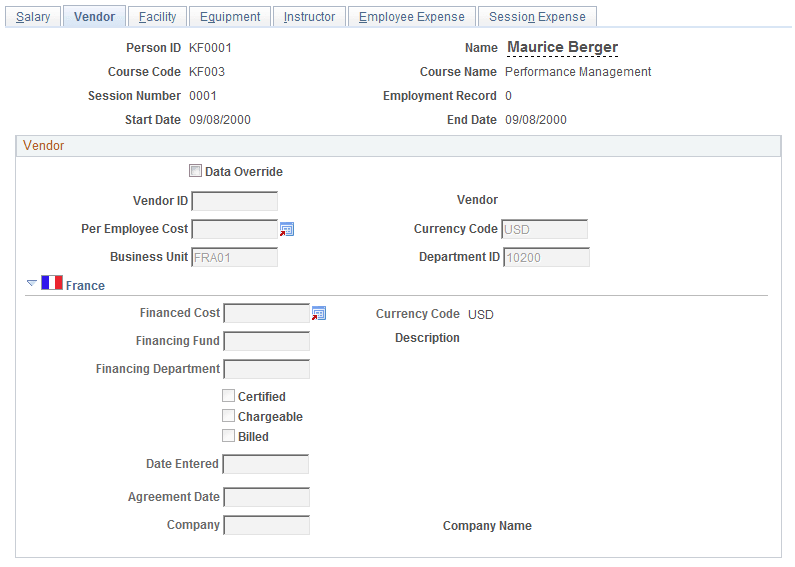The image size is (795, 567).
Task: Click the Maurice Berger name link
Action: click(562, 48)
